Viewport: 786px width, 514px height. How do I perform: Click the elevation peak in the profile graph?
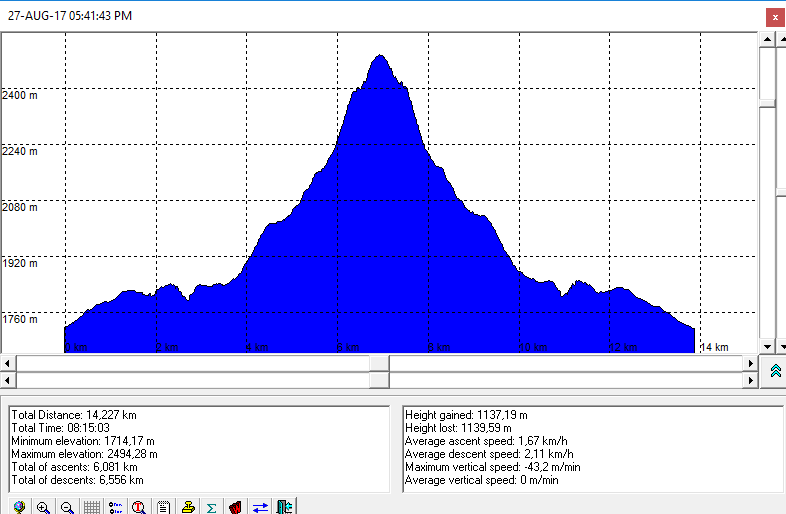coord(380,56)
